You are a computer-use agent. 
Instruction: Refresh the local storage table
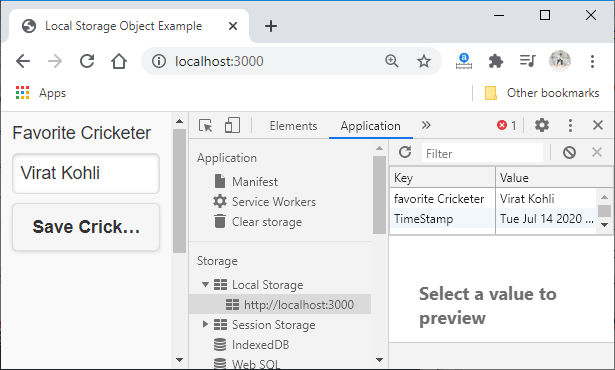[x=405, y=152]
